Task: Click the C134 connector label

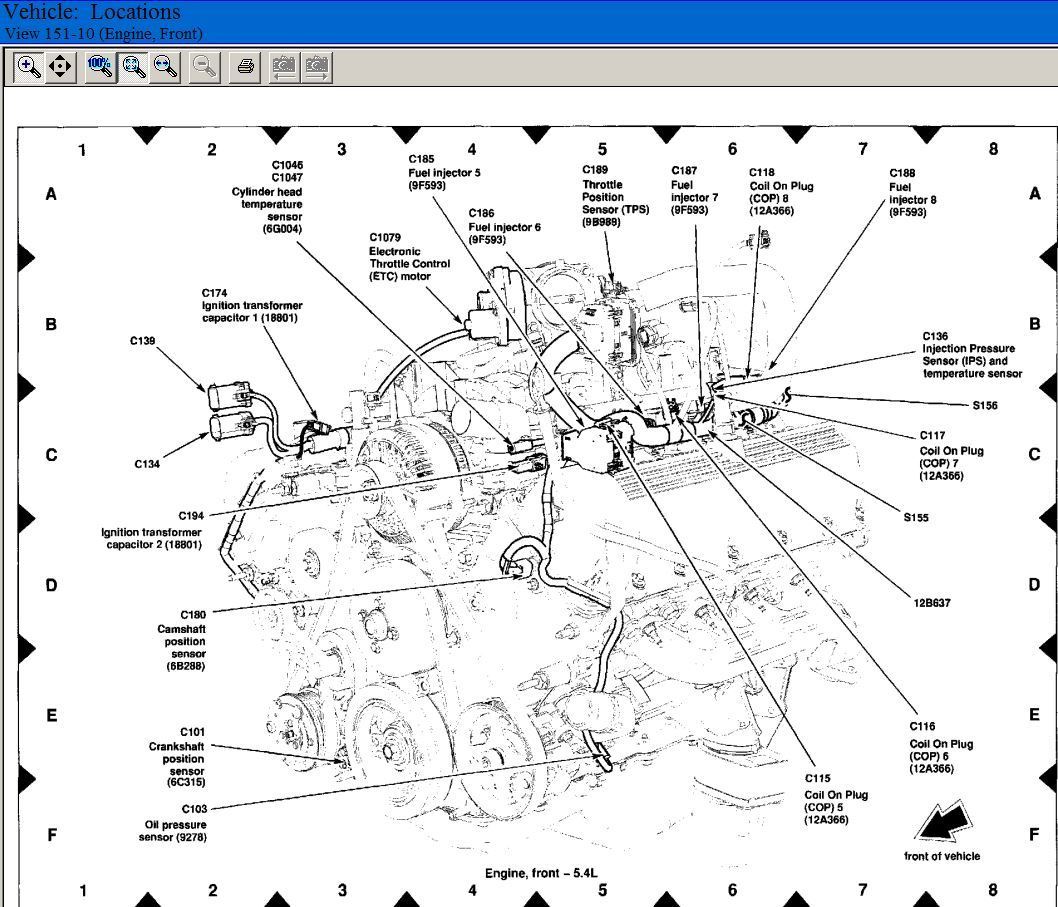Action: pyautogui.click(x=147, y=464)
